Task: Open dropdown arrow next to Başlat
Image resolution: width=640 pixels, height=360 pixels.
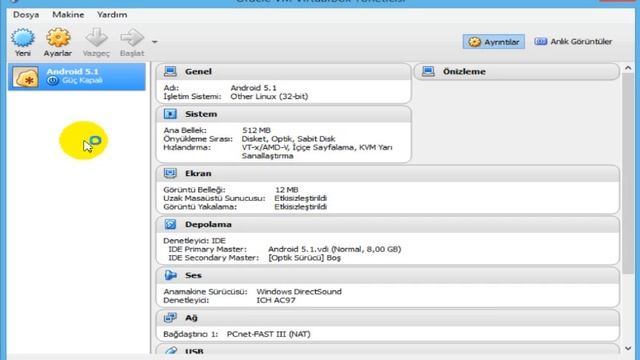Action: 155,42
